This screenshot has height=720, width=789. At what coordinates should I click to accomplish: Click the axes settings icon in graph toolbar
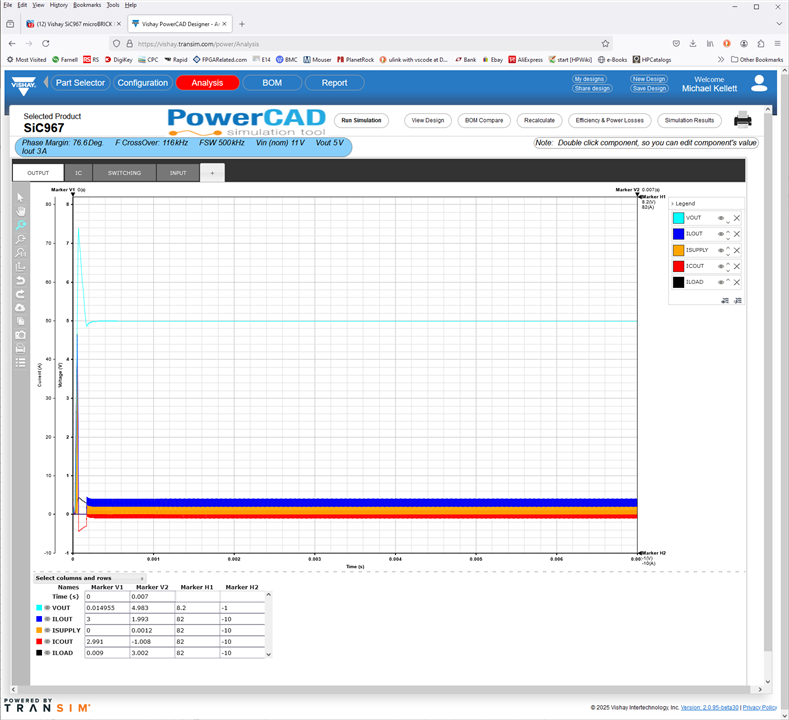pos(20,267)
